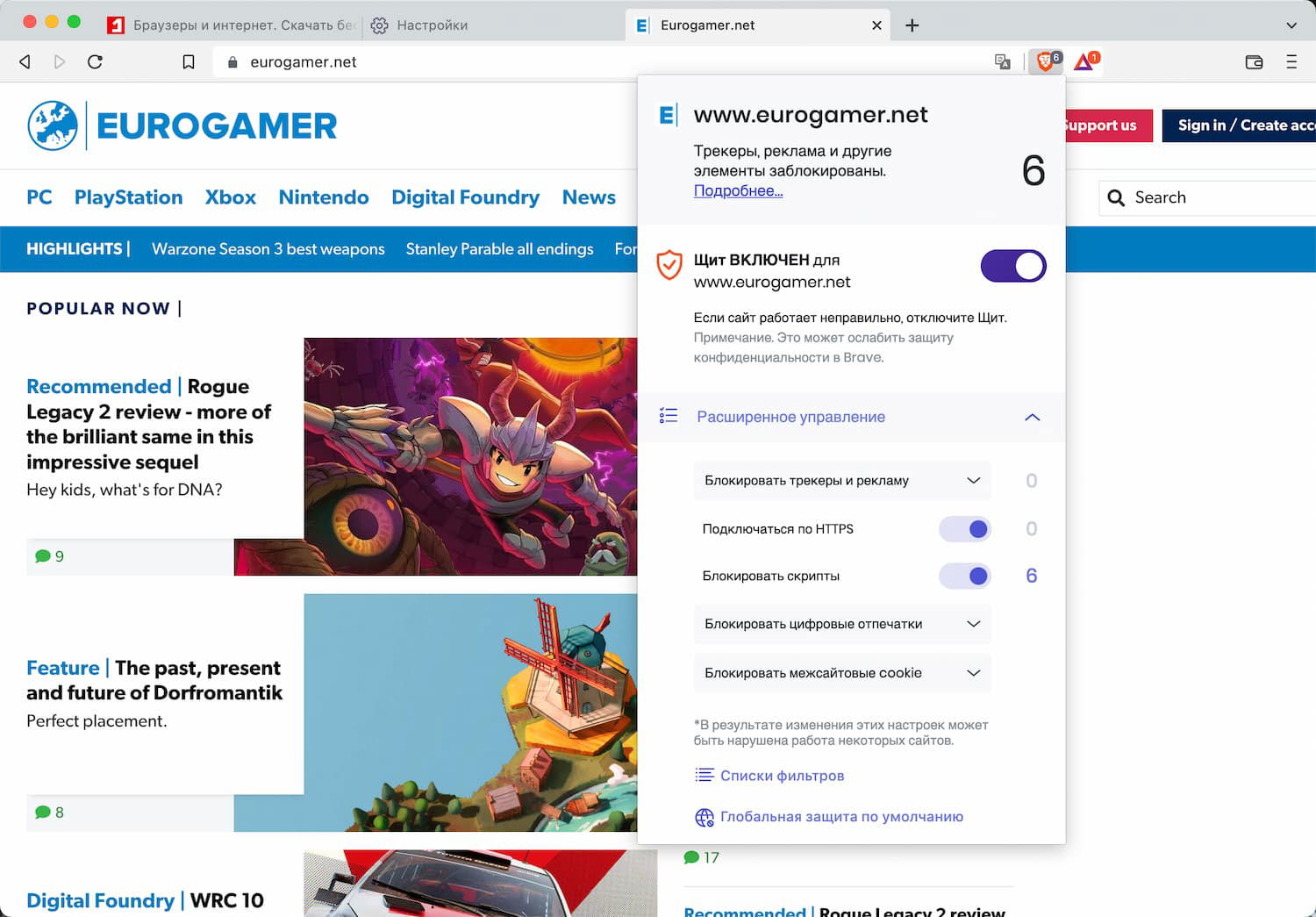Open Блокировать цифровые отпечатки dropdown
Screen dimensions: 1316x917
[842, 624]
